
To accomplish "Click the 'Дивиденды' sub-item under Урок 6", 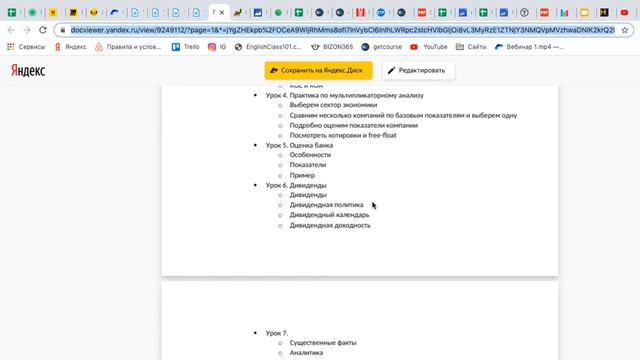I will pyautogui.click(x=308, y=195).
